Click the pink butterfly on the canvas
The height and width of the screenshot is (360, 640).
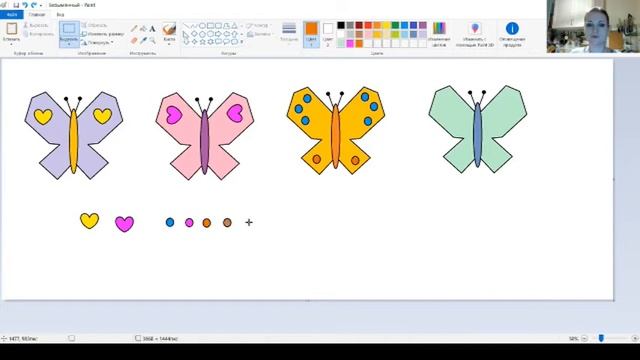pyautogui.click(x=204, y=136)
